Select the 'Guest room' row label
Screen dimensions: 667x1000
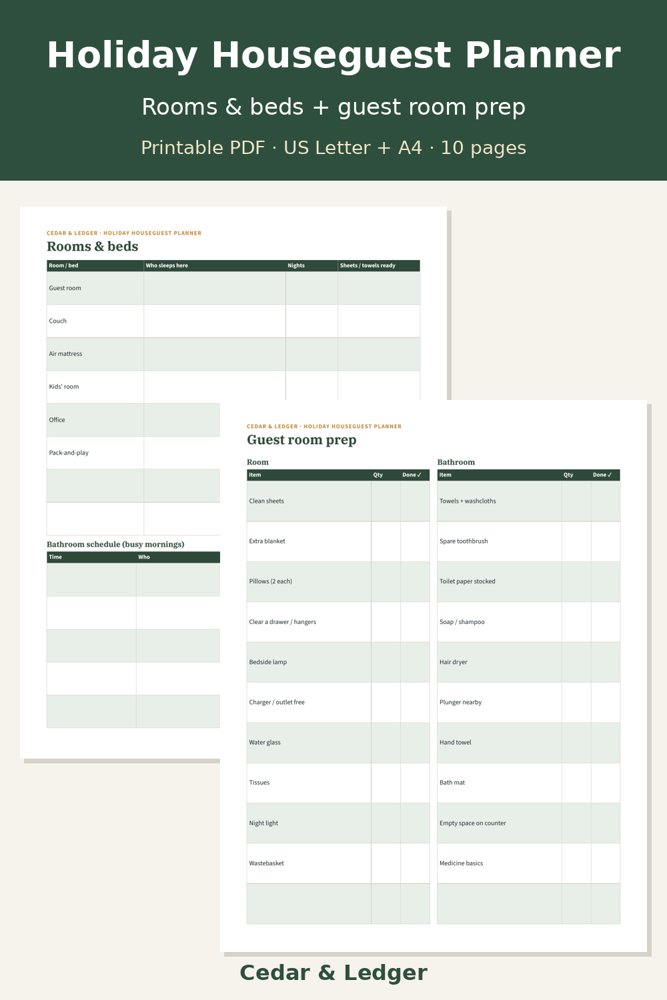(x=65, y=288)
